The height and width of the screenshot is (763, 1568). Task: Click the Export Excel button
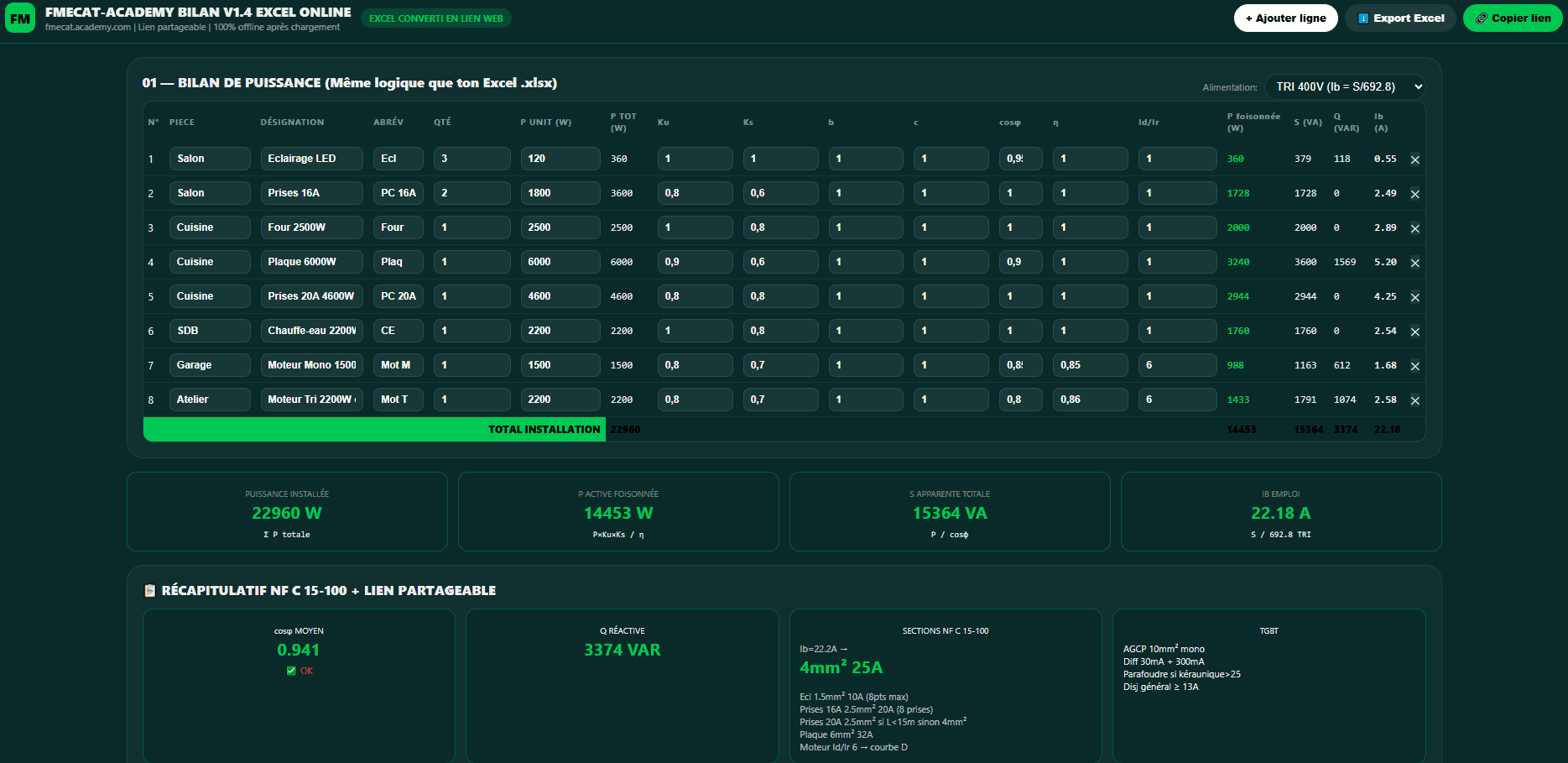point(1400,18)
